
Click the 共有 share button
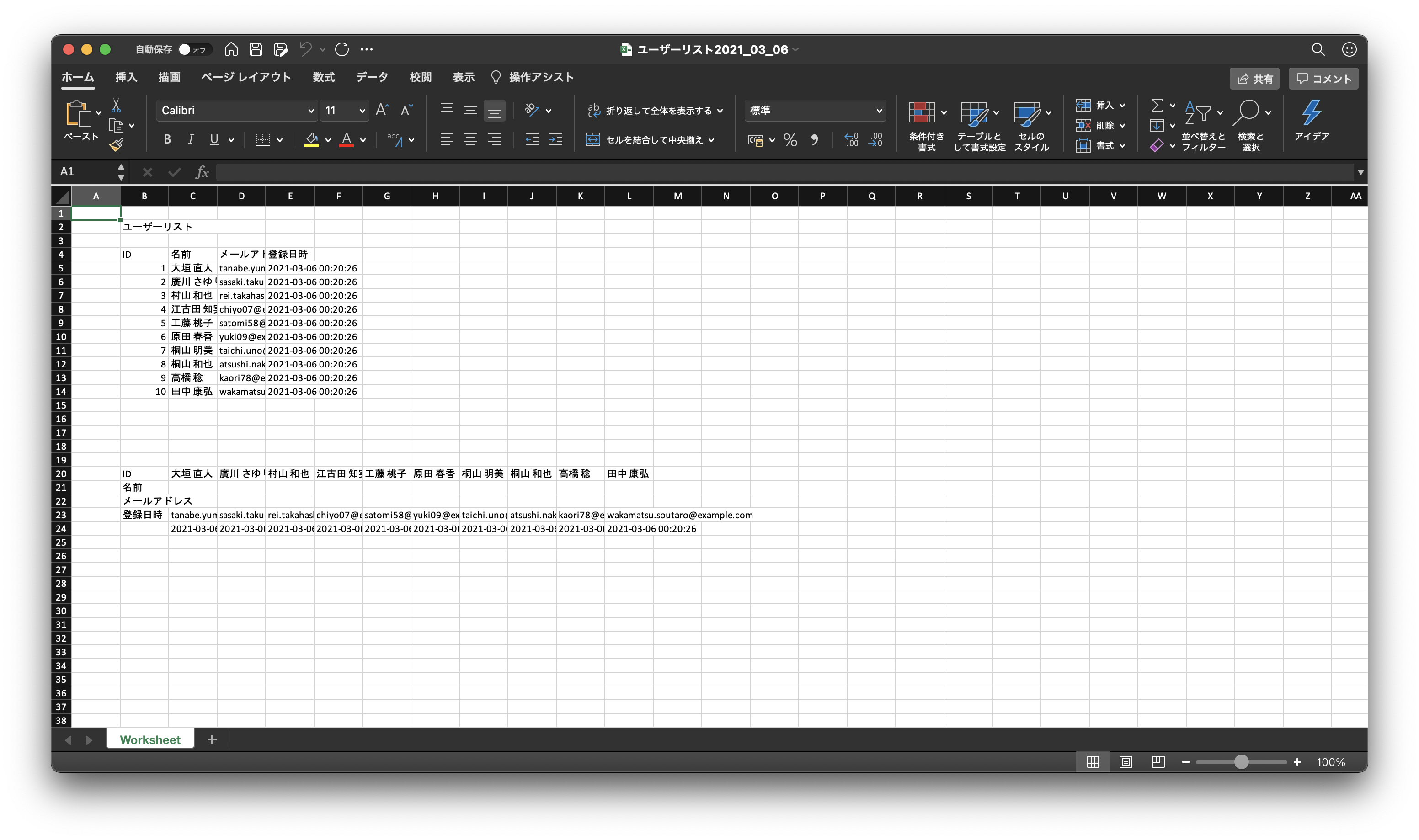coord(1255,79)
